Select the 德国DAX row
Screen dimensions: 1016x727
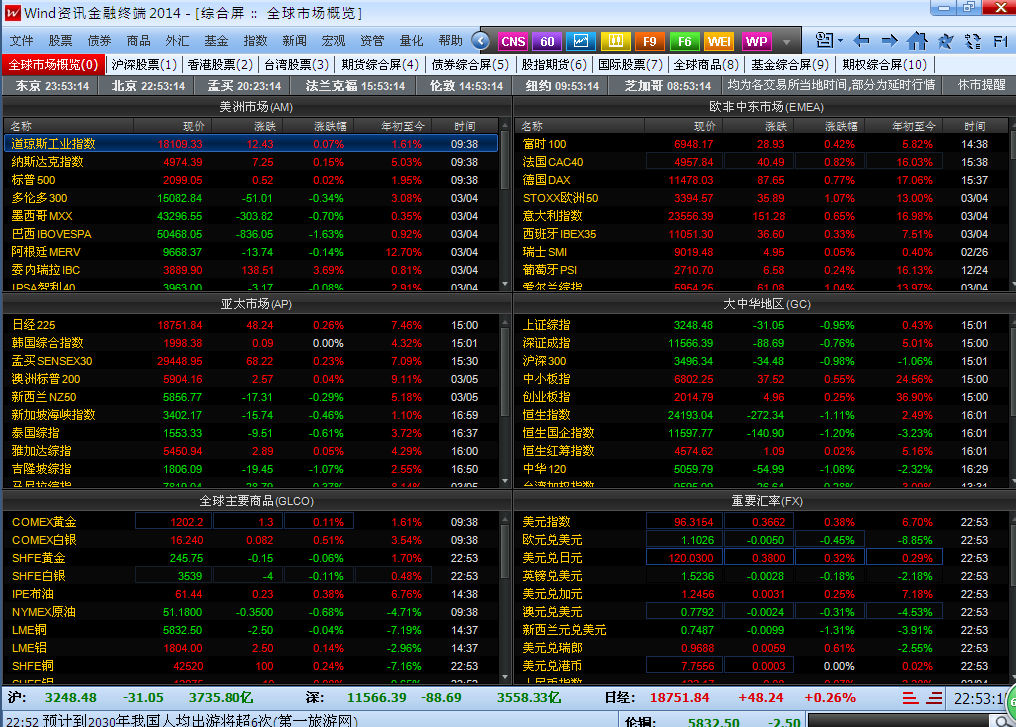763,180
